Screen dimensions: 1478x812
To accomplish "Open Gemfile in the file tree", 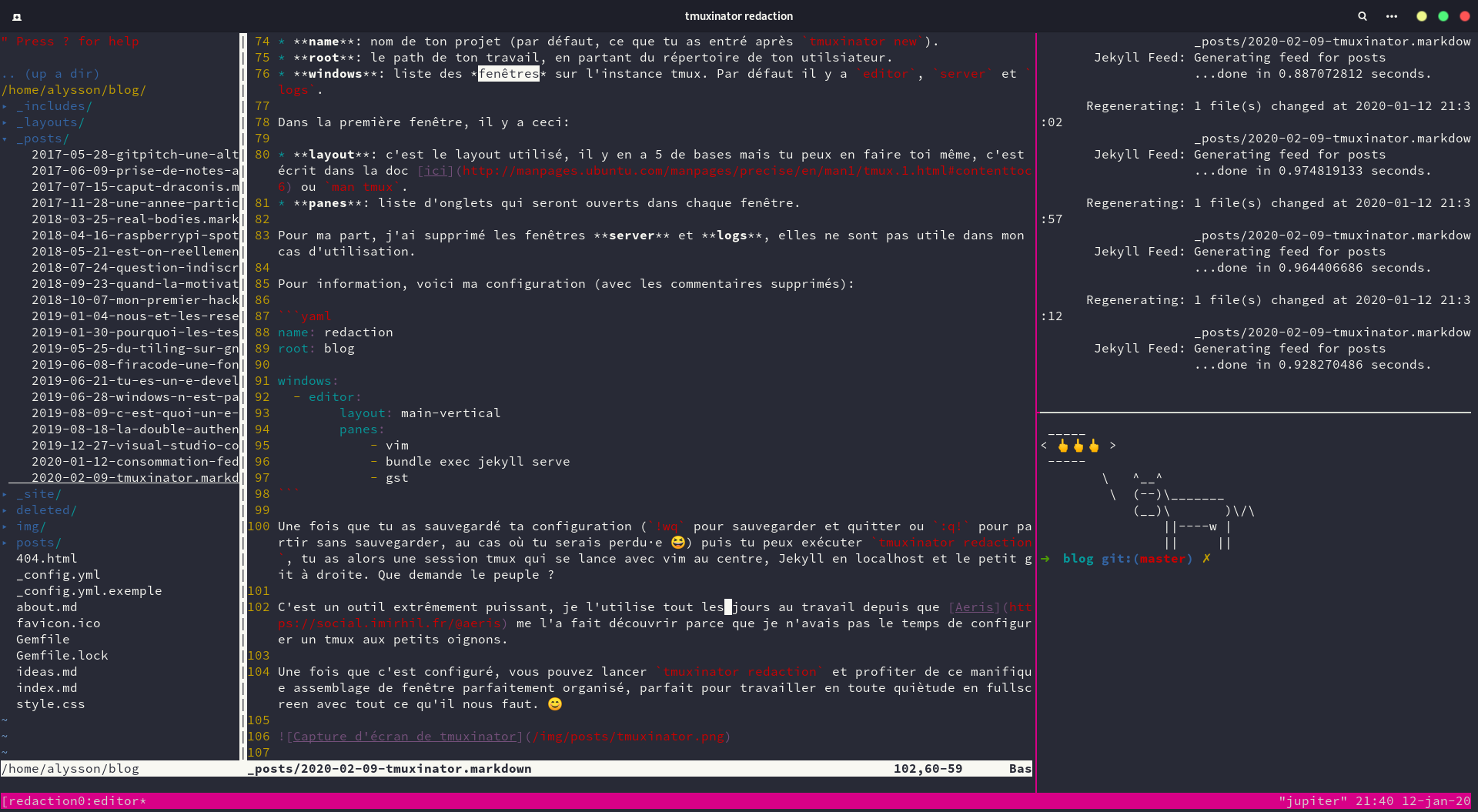I will (43, 640).
